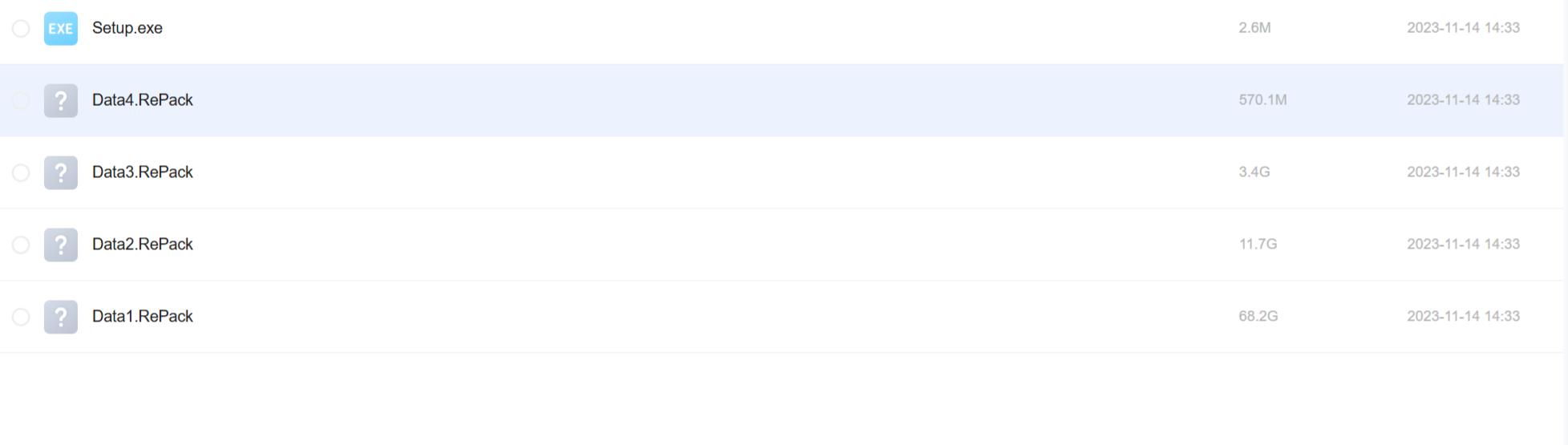Screen dimensions: 1568x445
Task: Click the question-mark icon beside Data3.RePack
Action: coord(60,172)
